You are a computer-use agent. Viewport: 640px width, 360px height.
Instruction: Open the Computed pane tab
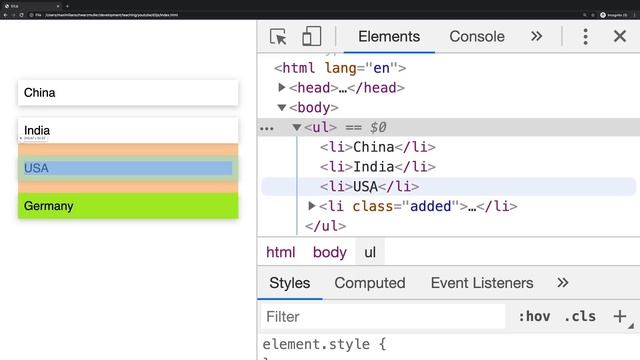pos(370,283)
